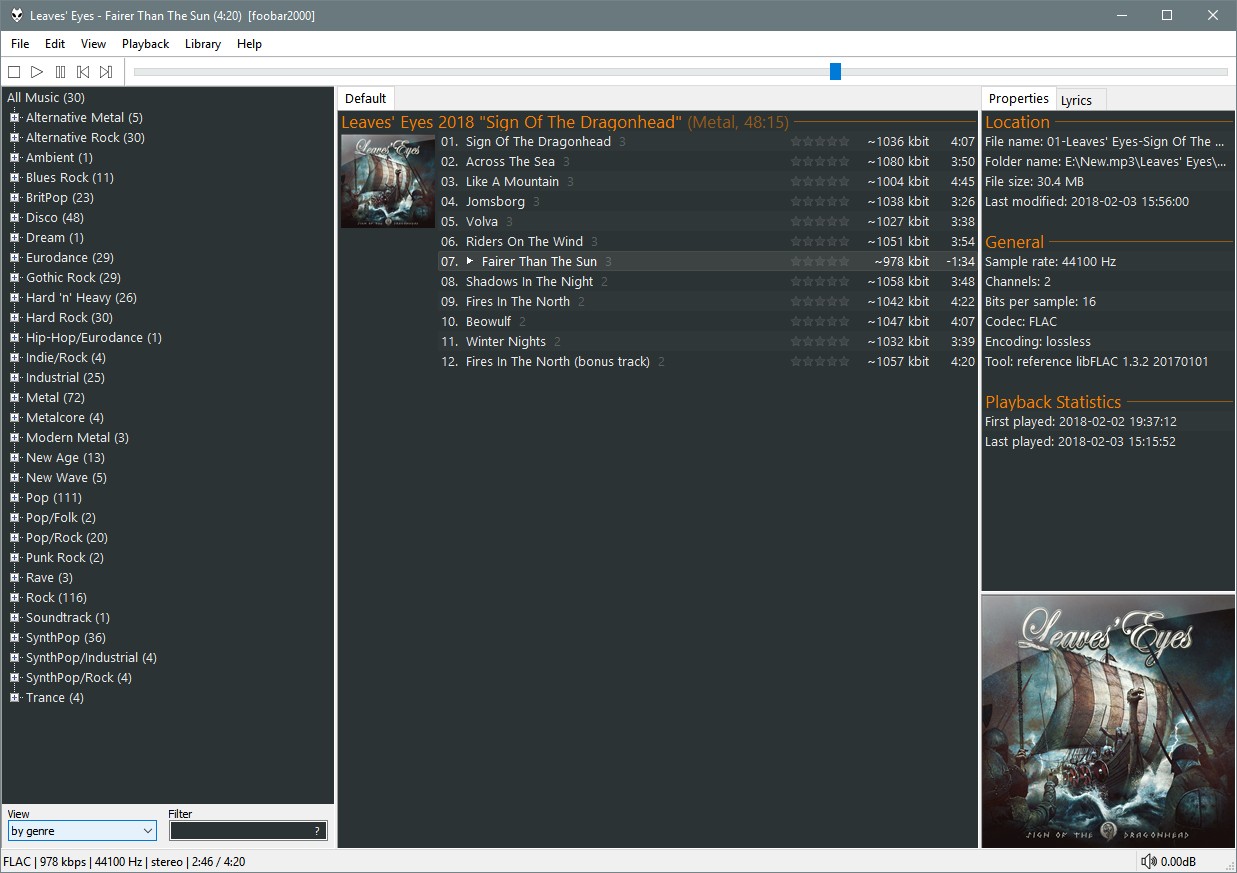Click star rating for Beowulf track
Viewport: 1237px width, 873px height.
click(x=820, y=322)
